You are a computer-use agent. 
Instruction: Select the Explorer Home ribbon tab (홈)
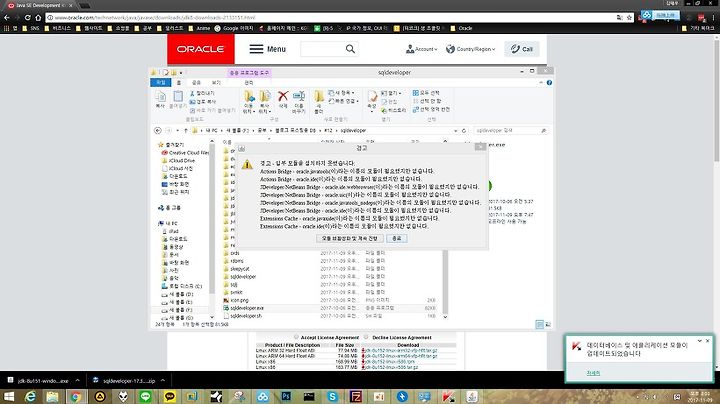pos(179,83)
